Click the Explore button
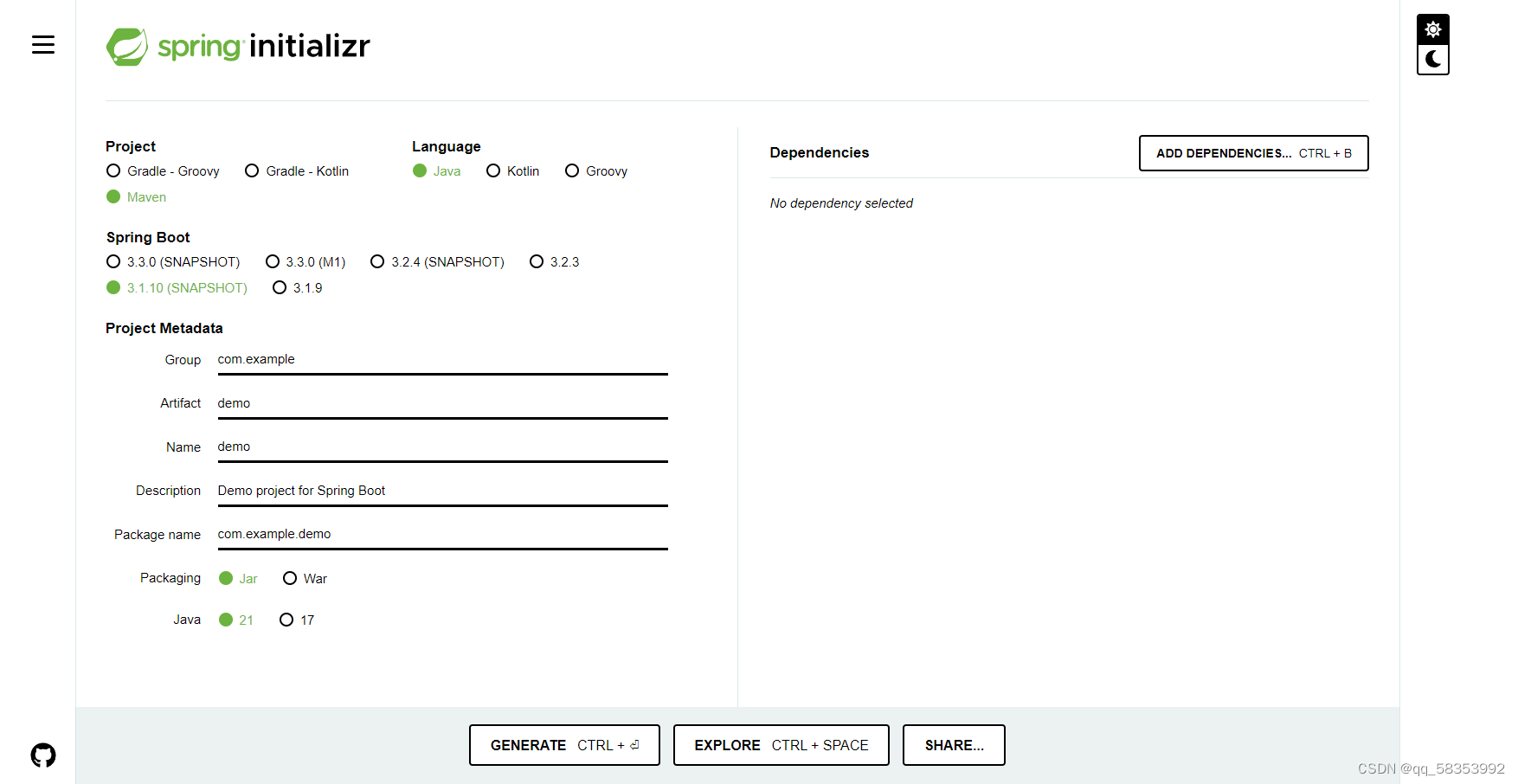Screen dimensions: 1518x784 pos(781,745)
